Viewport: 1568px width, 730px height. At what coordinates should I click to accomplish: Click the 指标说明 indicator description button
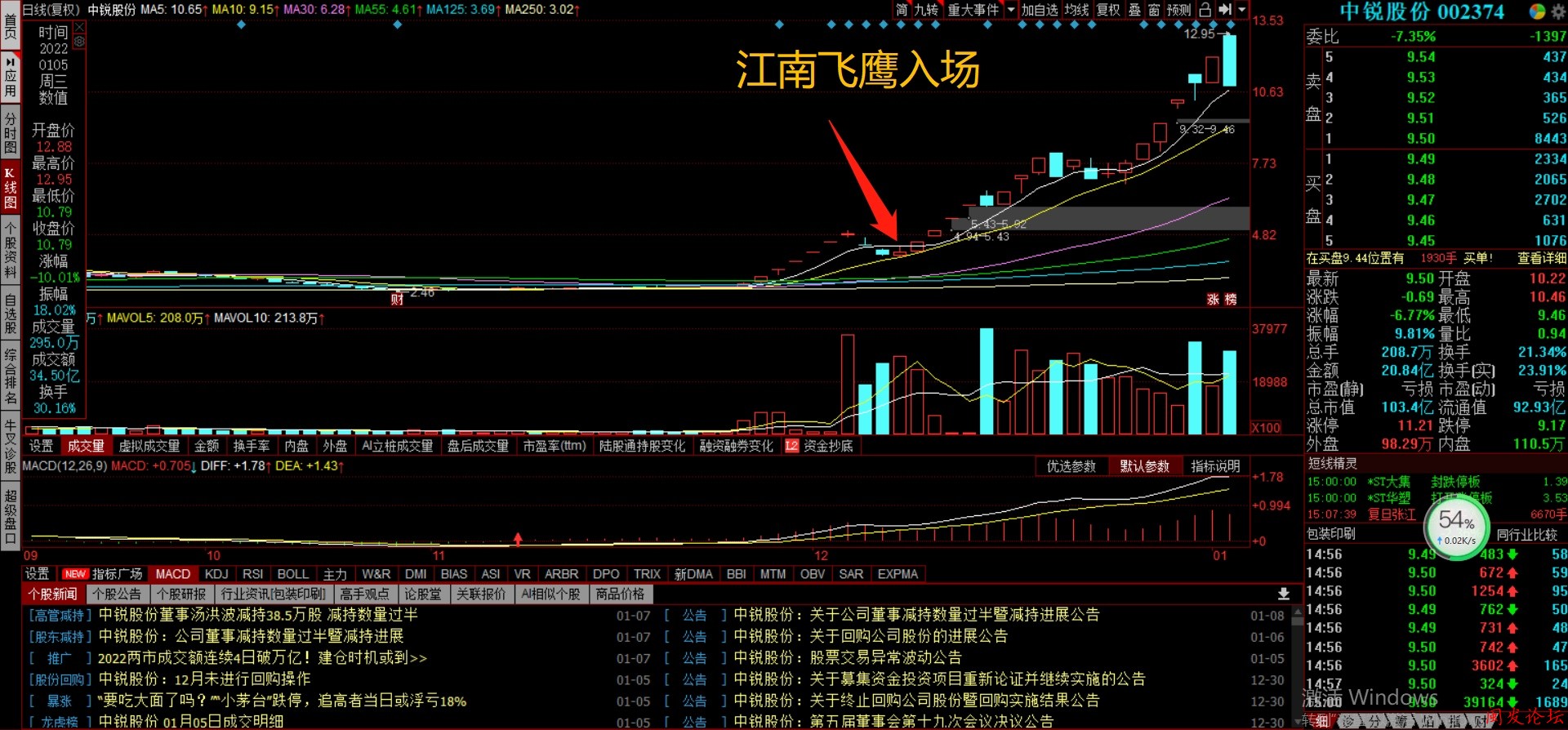(1214, 466)
